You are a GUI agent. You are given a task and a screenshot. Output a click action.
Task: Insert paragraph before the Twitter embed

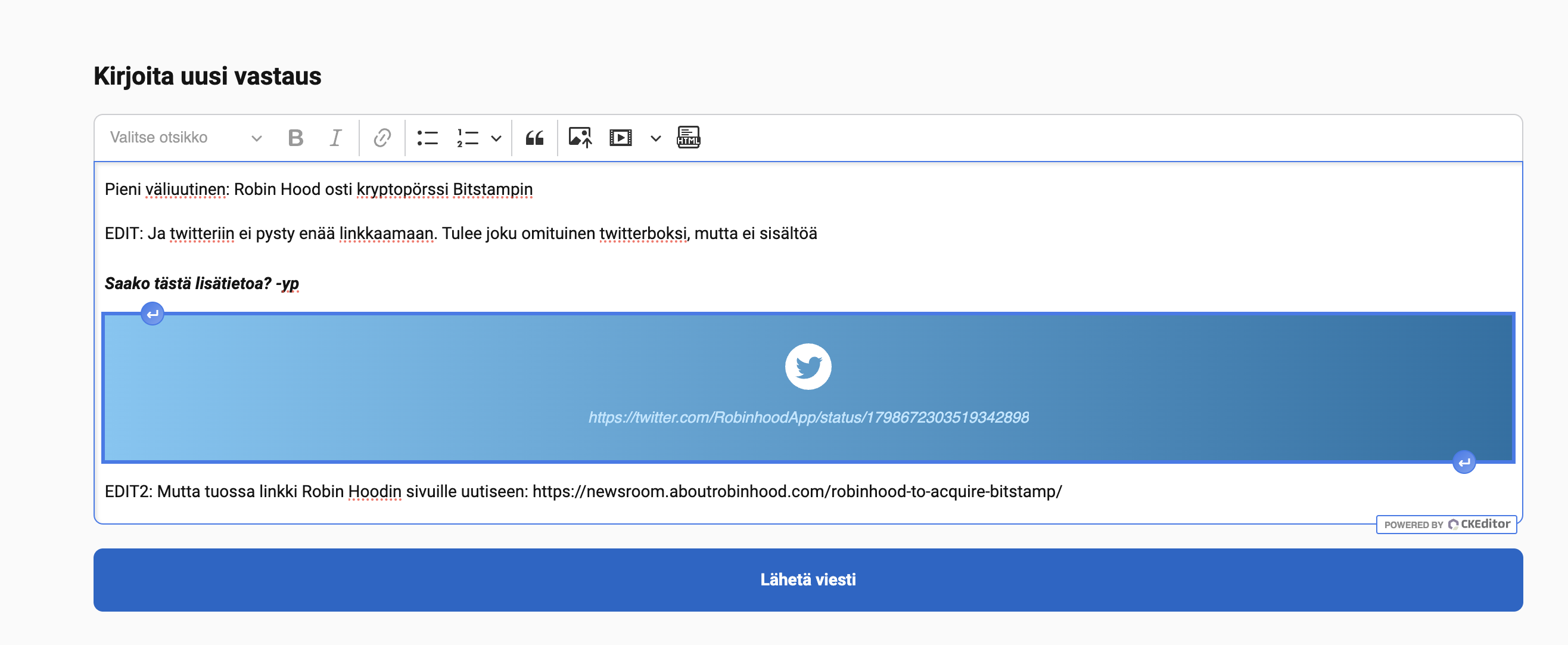(x=153, y=314)
